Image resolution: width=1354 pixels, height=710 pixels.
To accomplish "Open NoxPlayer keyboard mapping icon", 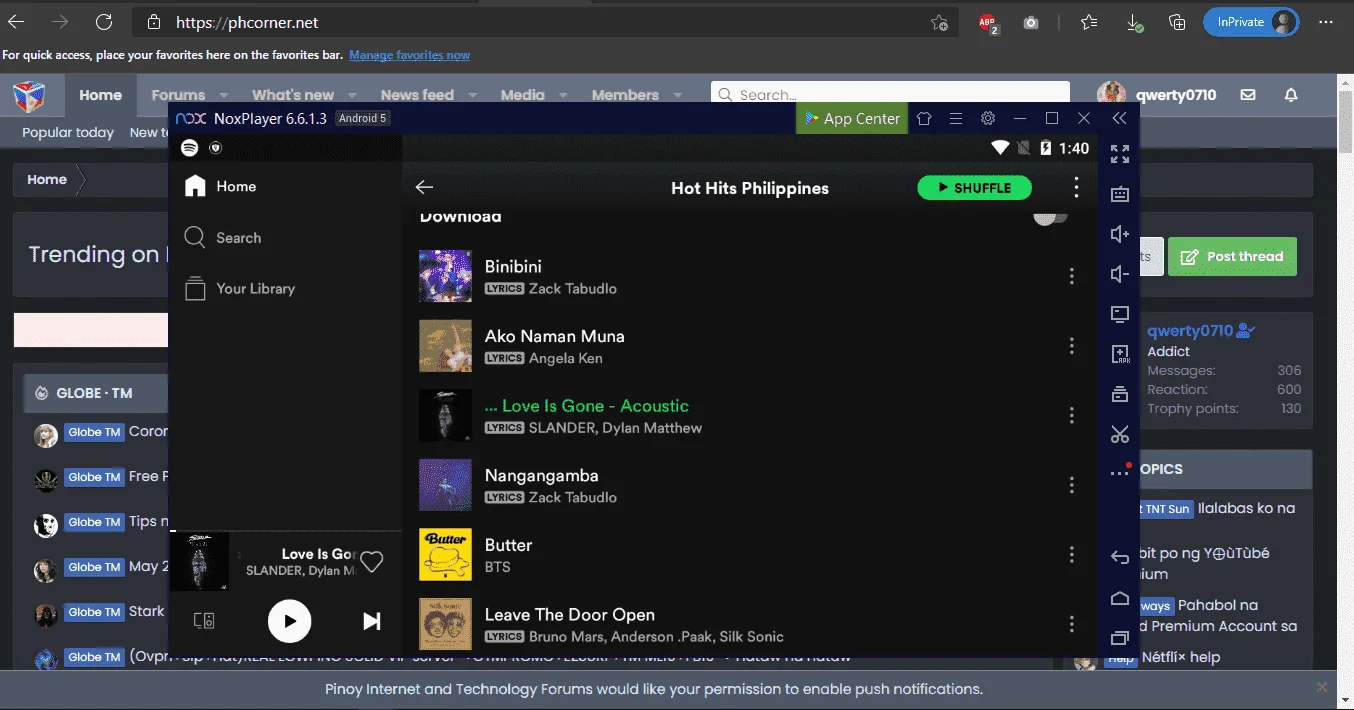I will pos(1120,194).
